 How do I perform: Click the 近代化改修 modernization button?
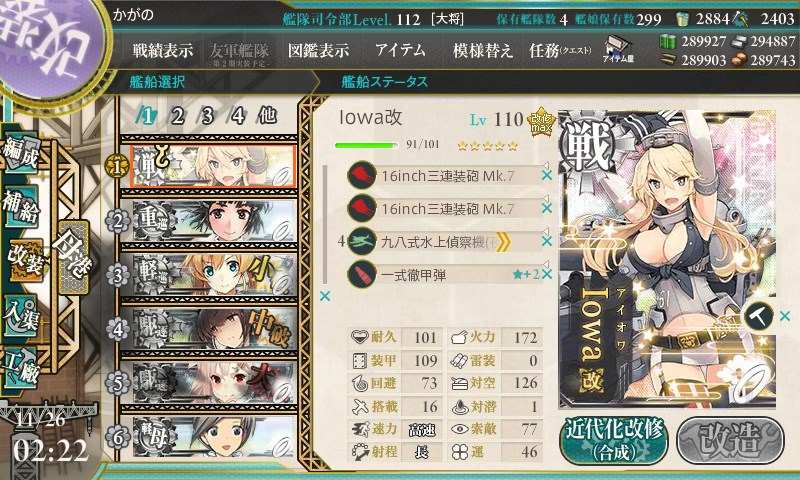pyautogui.click(x=614, y=440)
